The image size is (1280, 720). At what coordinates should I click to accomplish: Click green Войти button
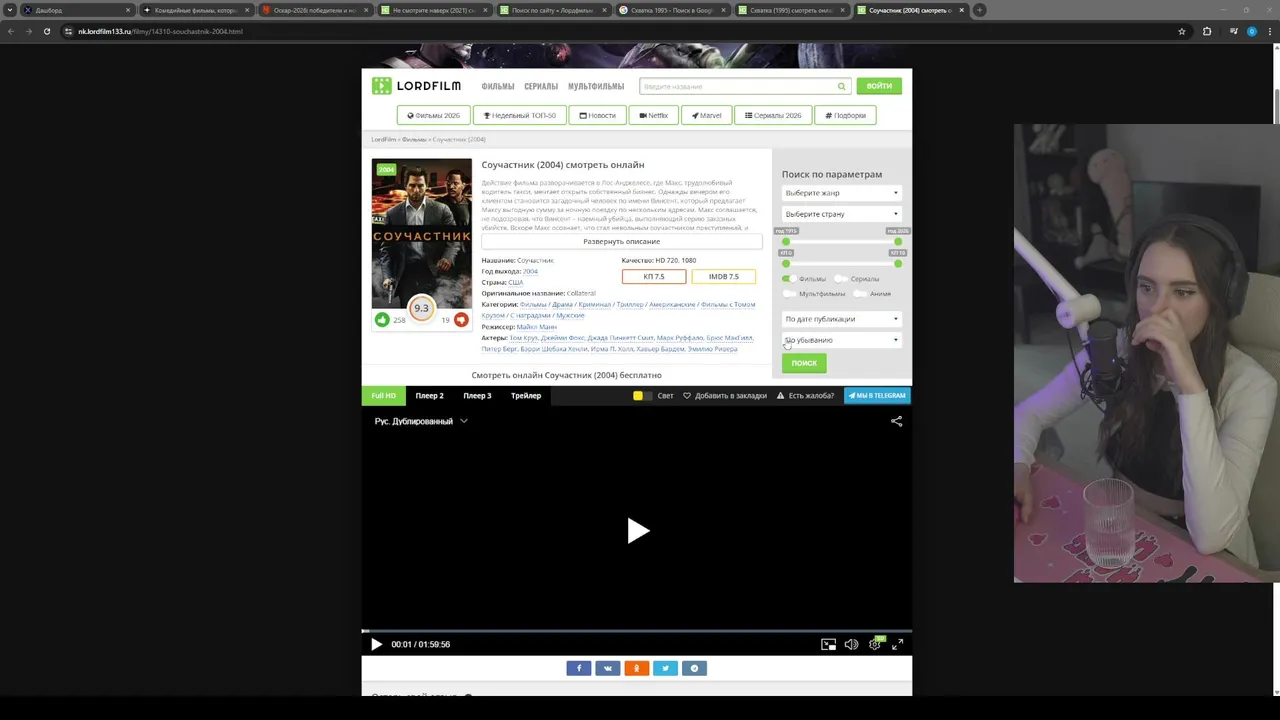879,86
